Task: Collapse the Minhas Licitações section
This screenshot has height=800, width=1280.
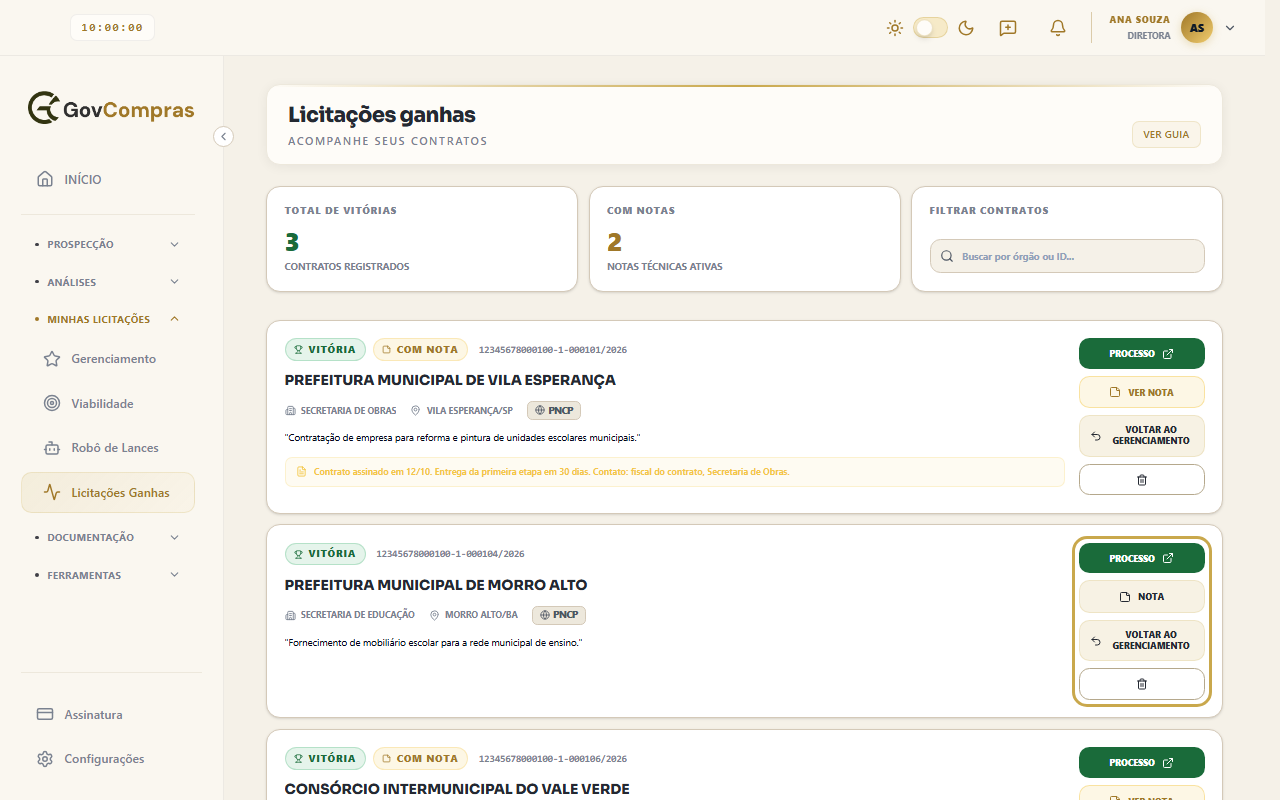Action: point(108,319)
